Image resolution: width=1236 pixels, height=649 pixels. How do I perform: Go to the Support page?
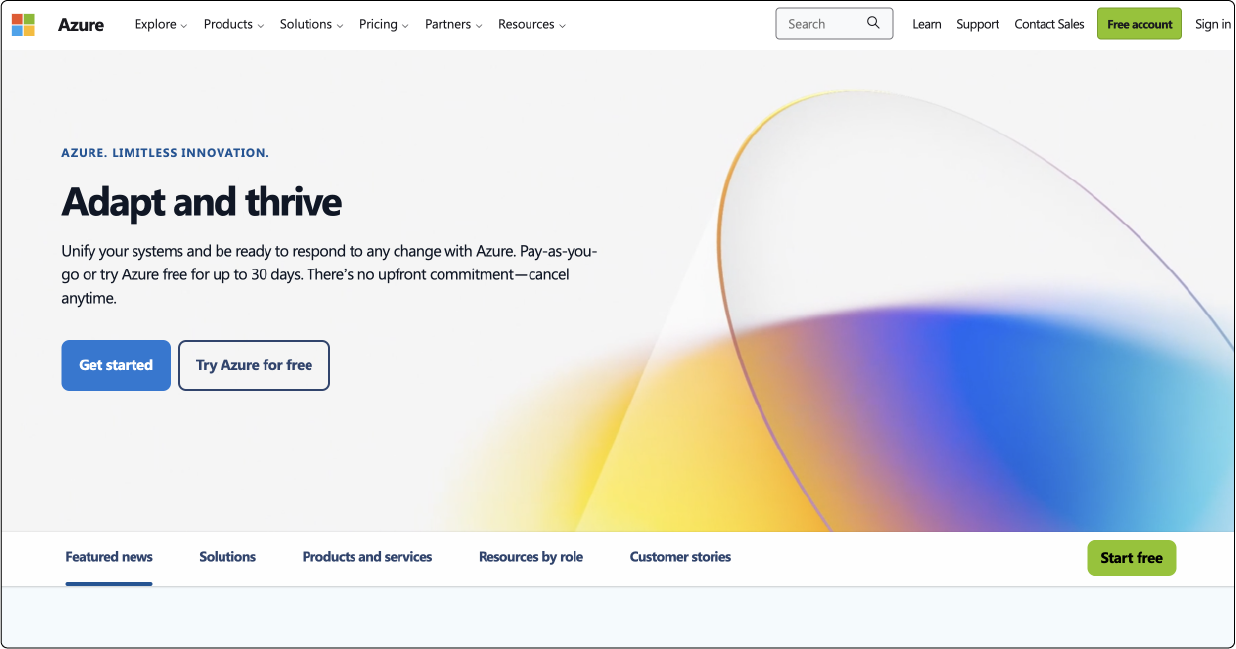[x=978, y=24]
